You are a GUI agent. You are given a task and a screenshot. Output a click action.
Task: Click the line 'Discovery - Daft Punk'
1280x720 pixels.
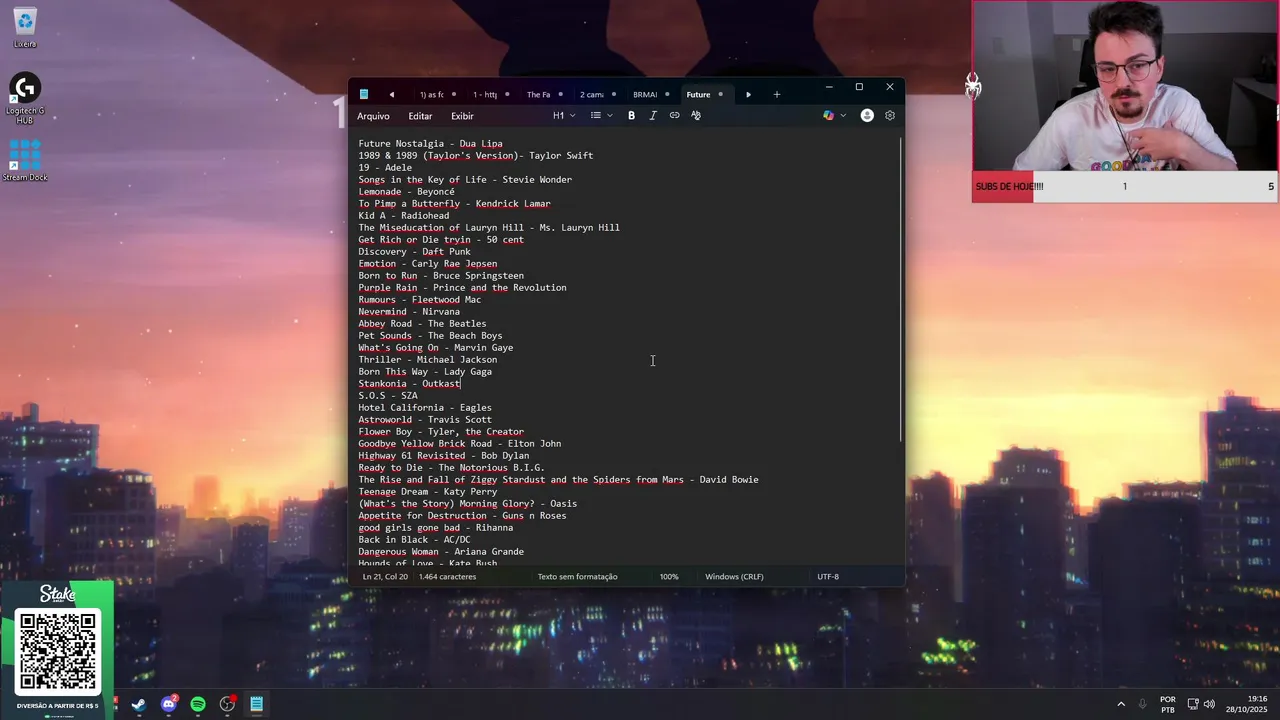coord(414,252)
